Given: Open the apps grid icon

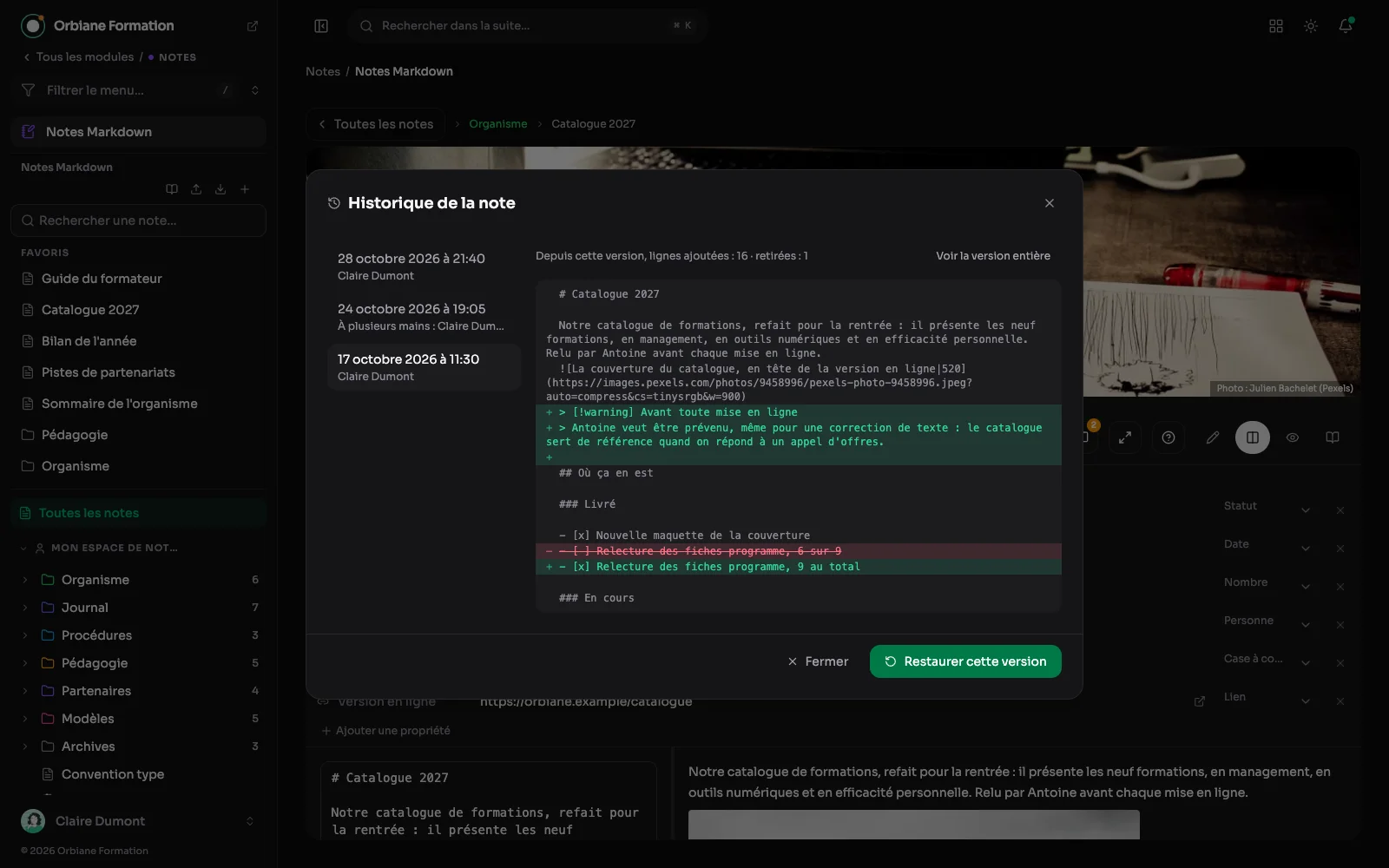Looking at the screenshot, I should [x=1276, y=26].
